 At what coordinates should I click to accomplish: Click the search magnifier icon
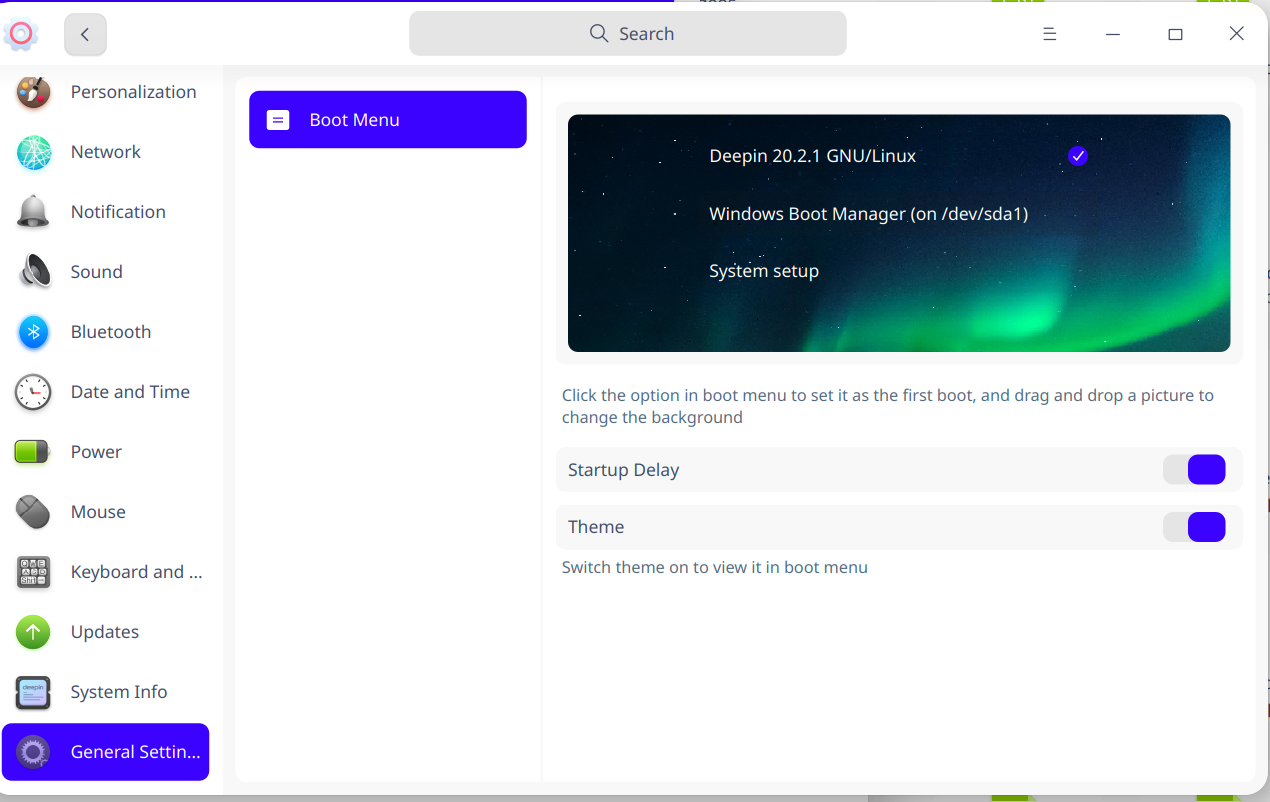(x=598, y=34)
